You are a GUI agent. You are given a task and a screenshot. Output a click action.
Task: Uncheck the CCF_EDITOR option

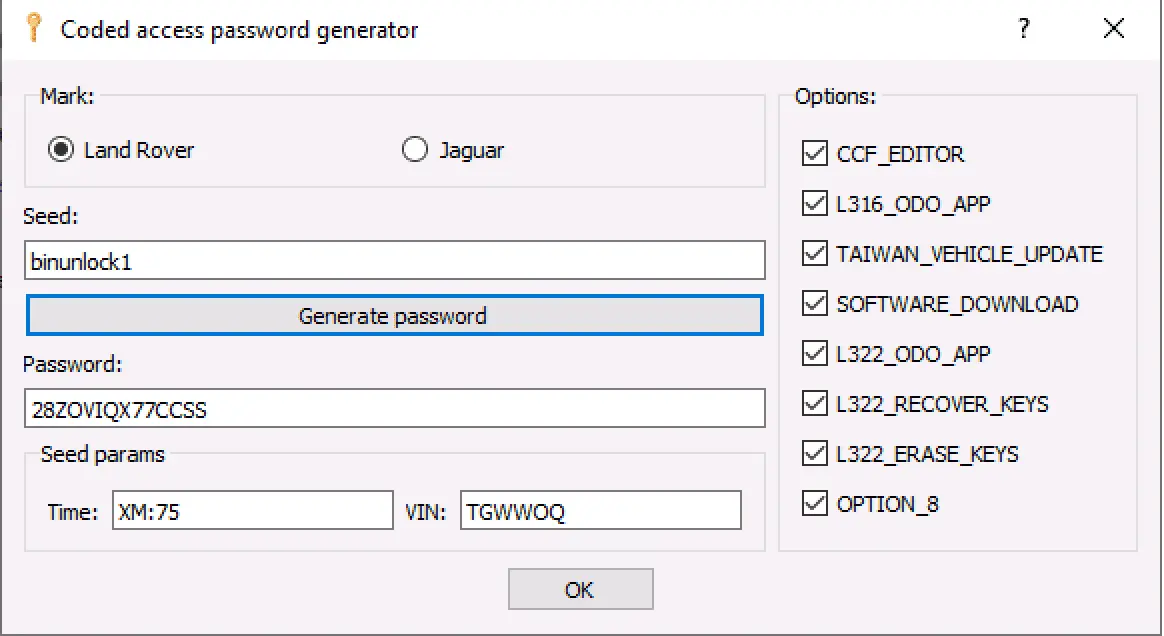coord(814,154)
